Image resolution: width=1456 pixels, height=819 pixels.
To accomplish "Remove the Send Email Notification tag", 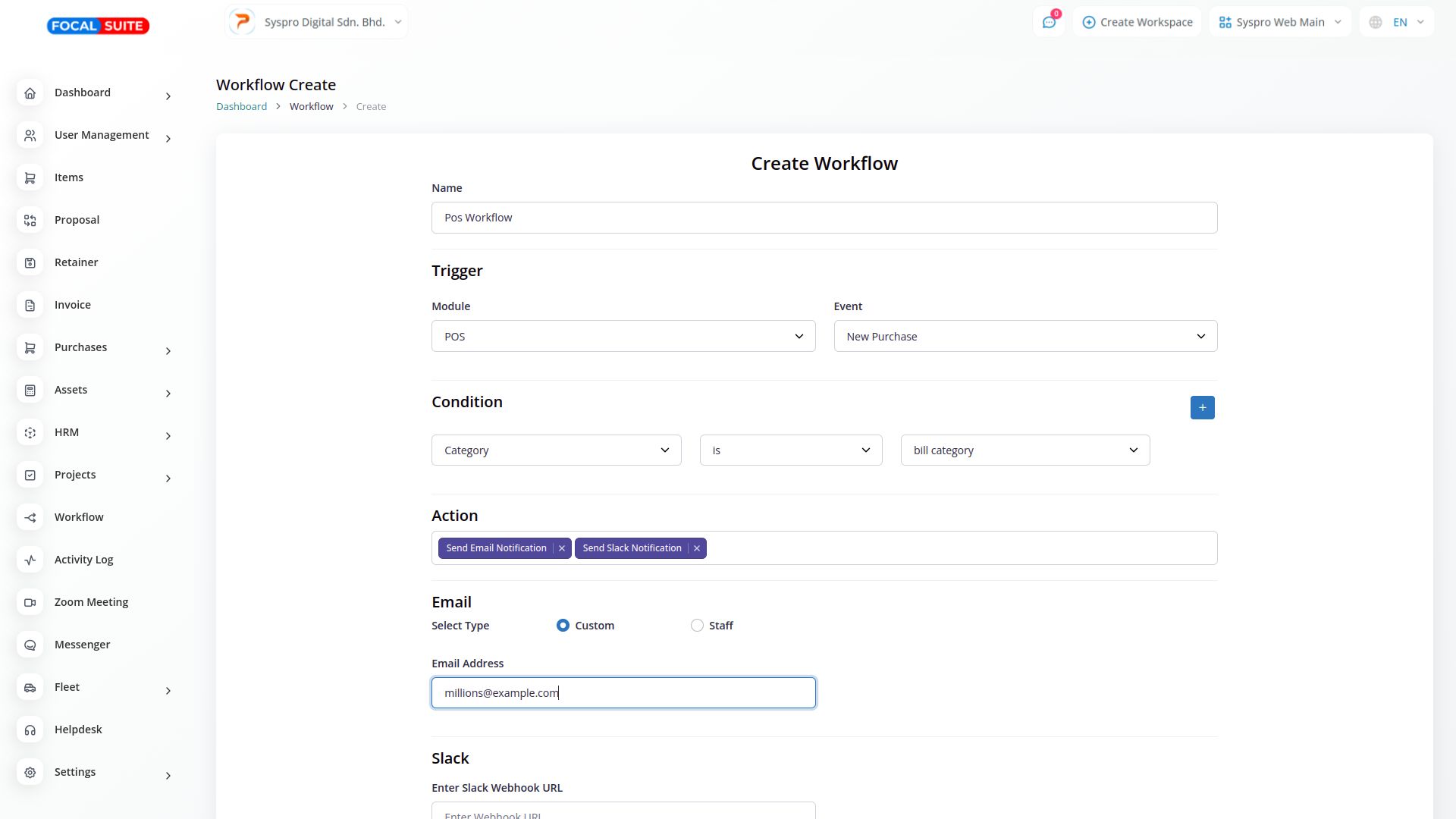I will pos(562,548).
